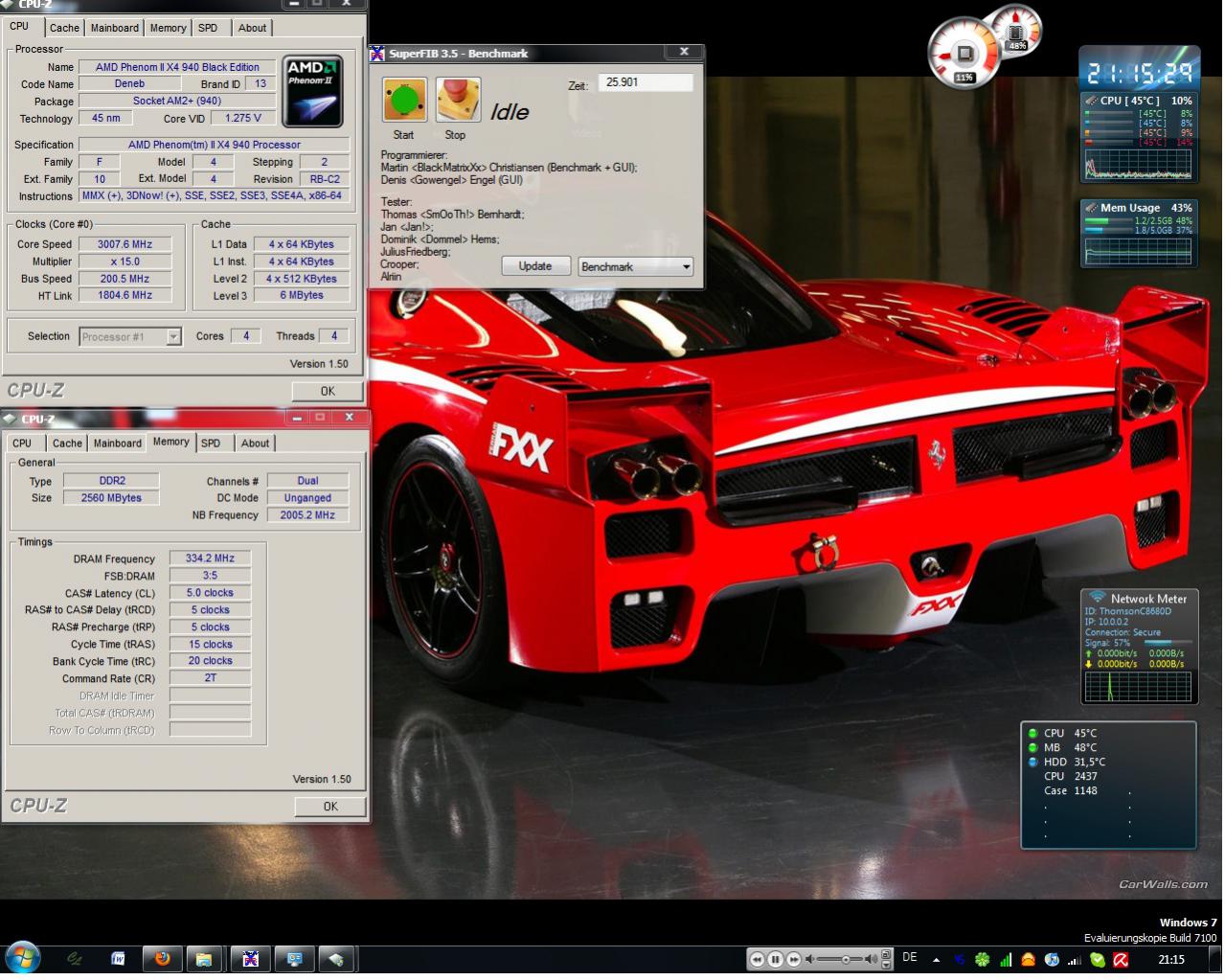The height and width of the screenshot is (980, 1225).
Task: Click the Multiplier value x 15.0
Action: [125, 262]
